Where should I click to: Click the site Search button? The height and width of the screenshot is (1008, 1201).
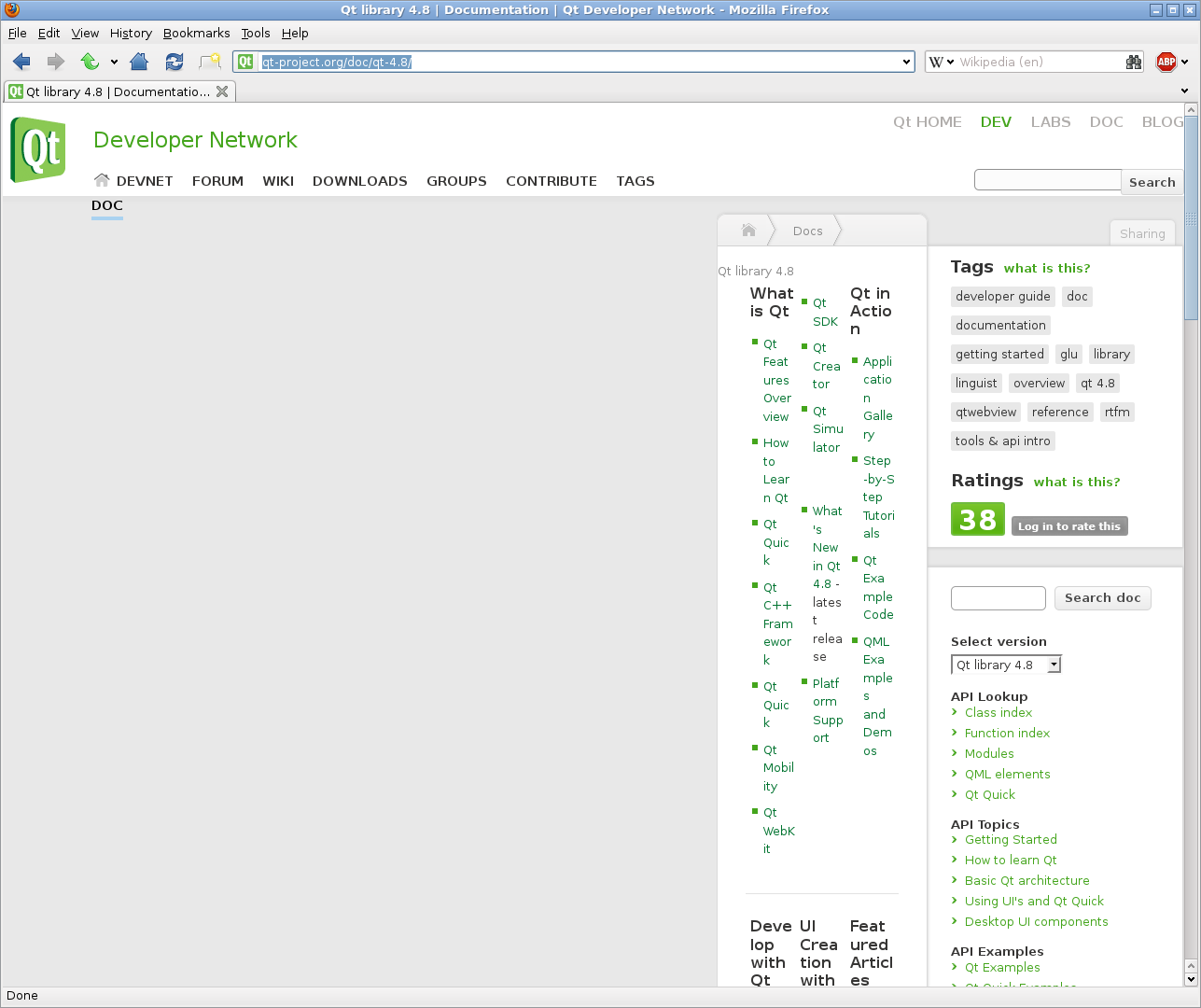1152,182
